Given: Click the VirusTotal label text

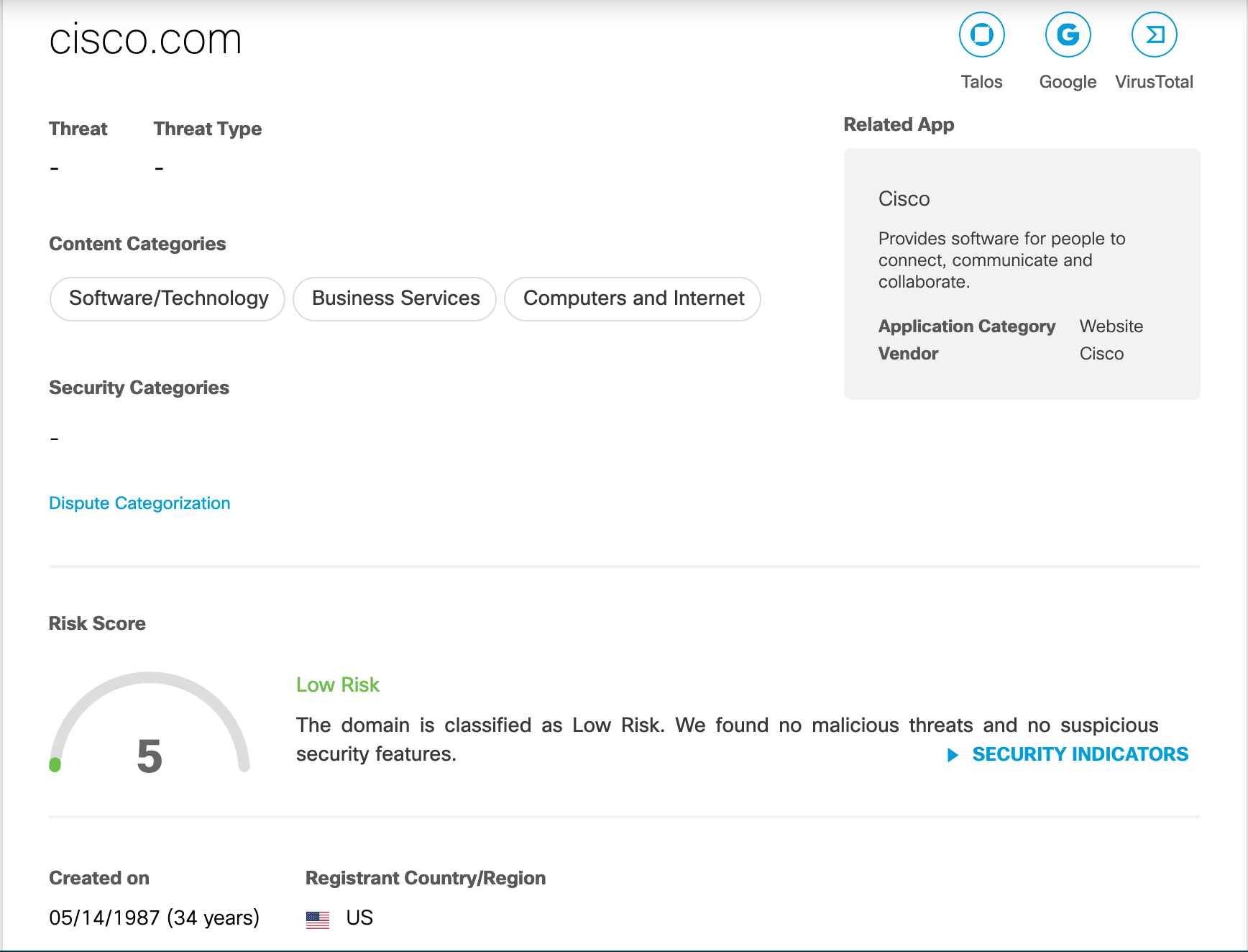Looking at the screenshot, I should (1154, 82).
